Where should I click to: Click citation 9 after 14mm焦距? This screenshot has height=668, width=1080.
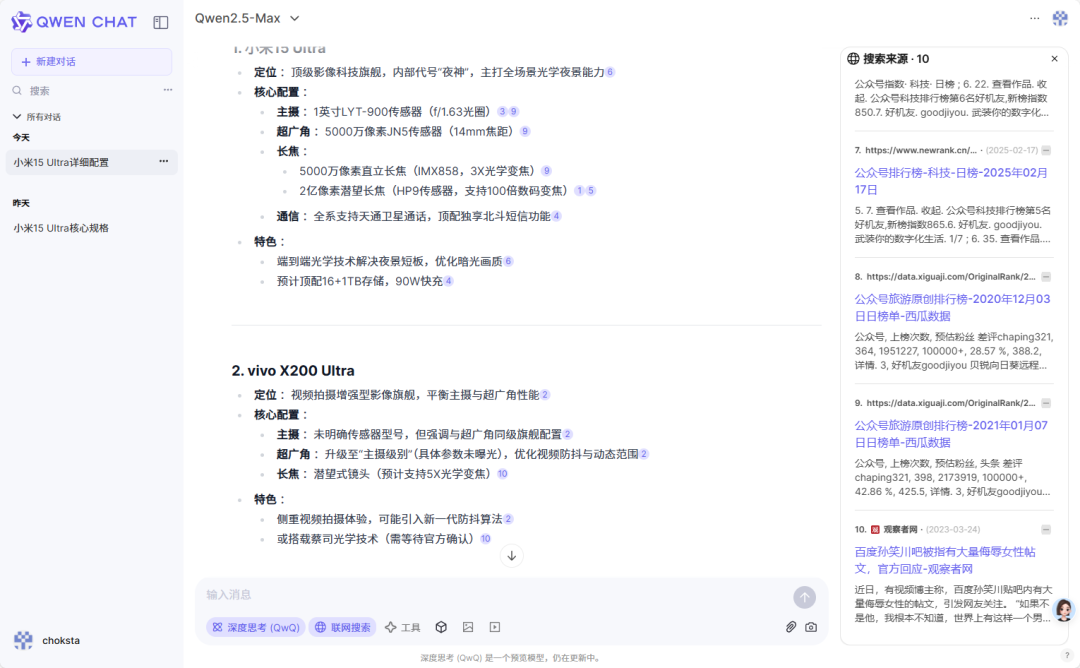pyautogui.click(x=525, y=132)
